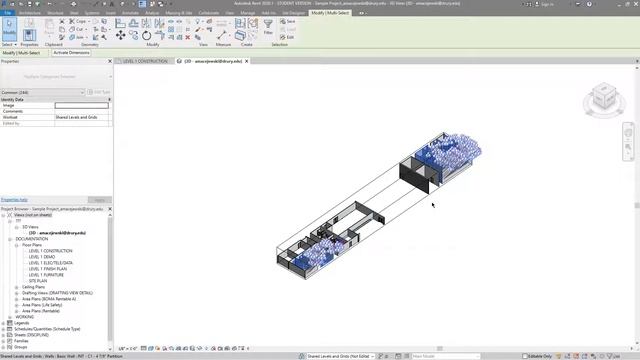Open the Properties help link
Image resolution: width=640 pixels, height=360 pixels.
coord(14,200)
